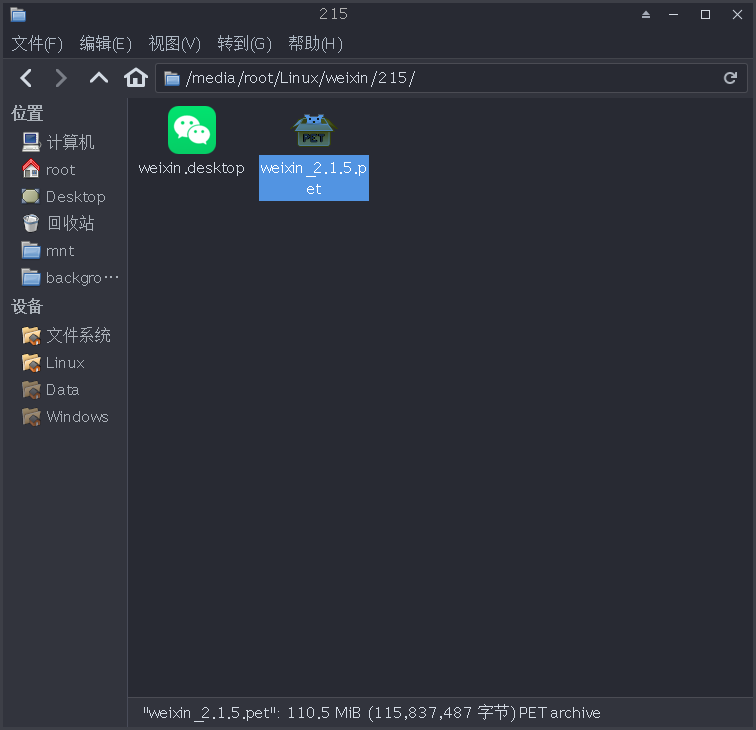This screenshot has width=756, height=730.
Task: Click the 设备 devices header
Action: tap(27, 307)
